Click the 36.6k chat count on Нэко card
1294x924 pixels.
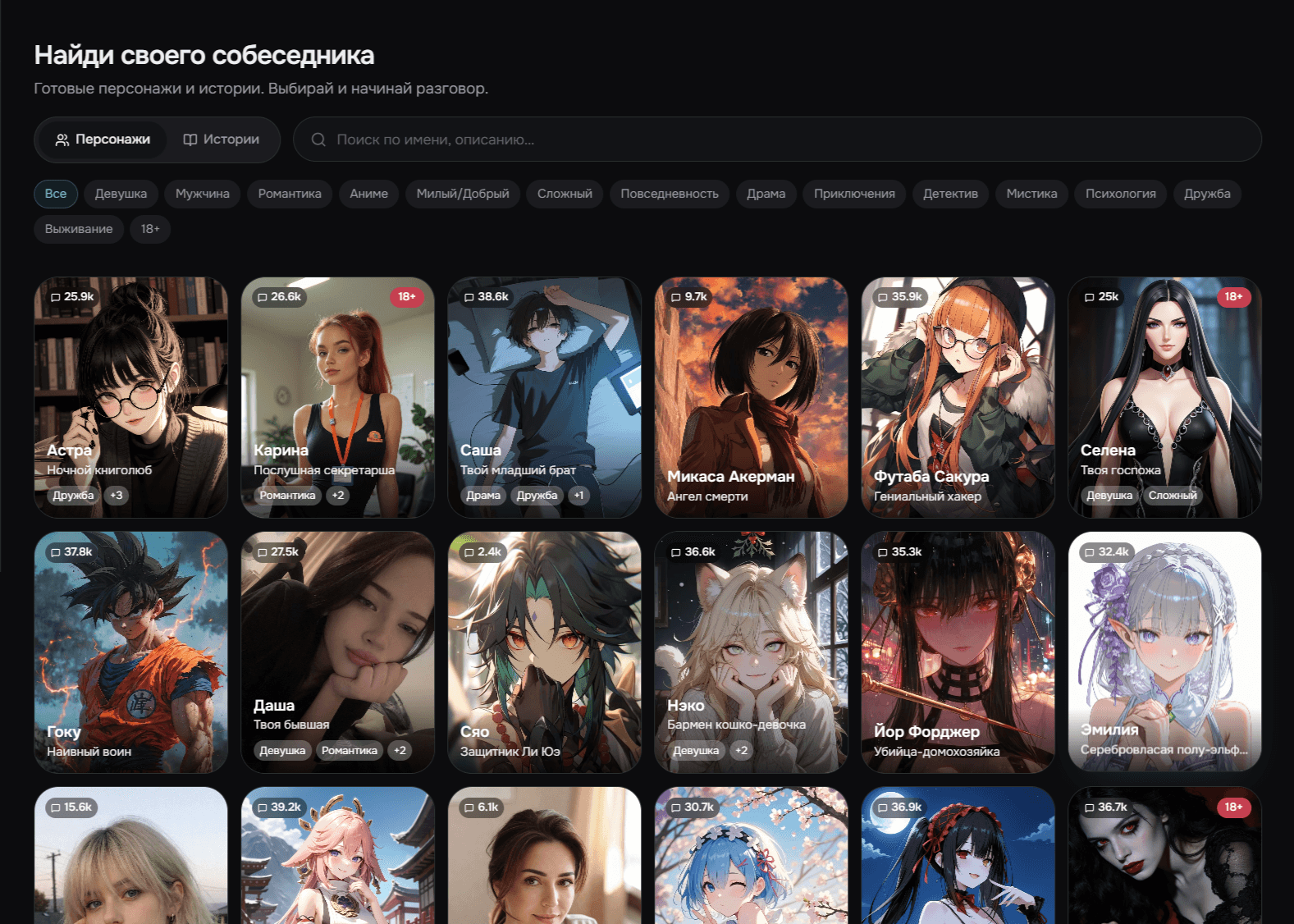click(x=693, y=552)
